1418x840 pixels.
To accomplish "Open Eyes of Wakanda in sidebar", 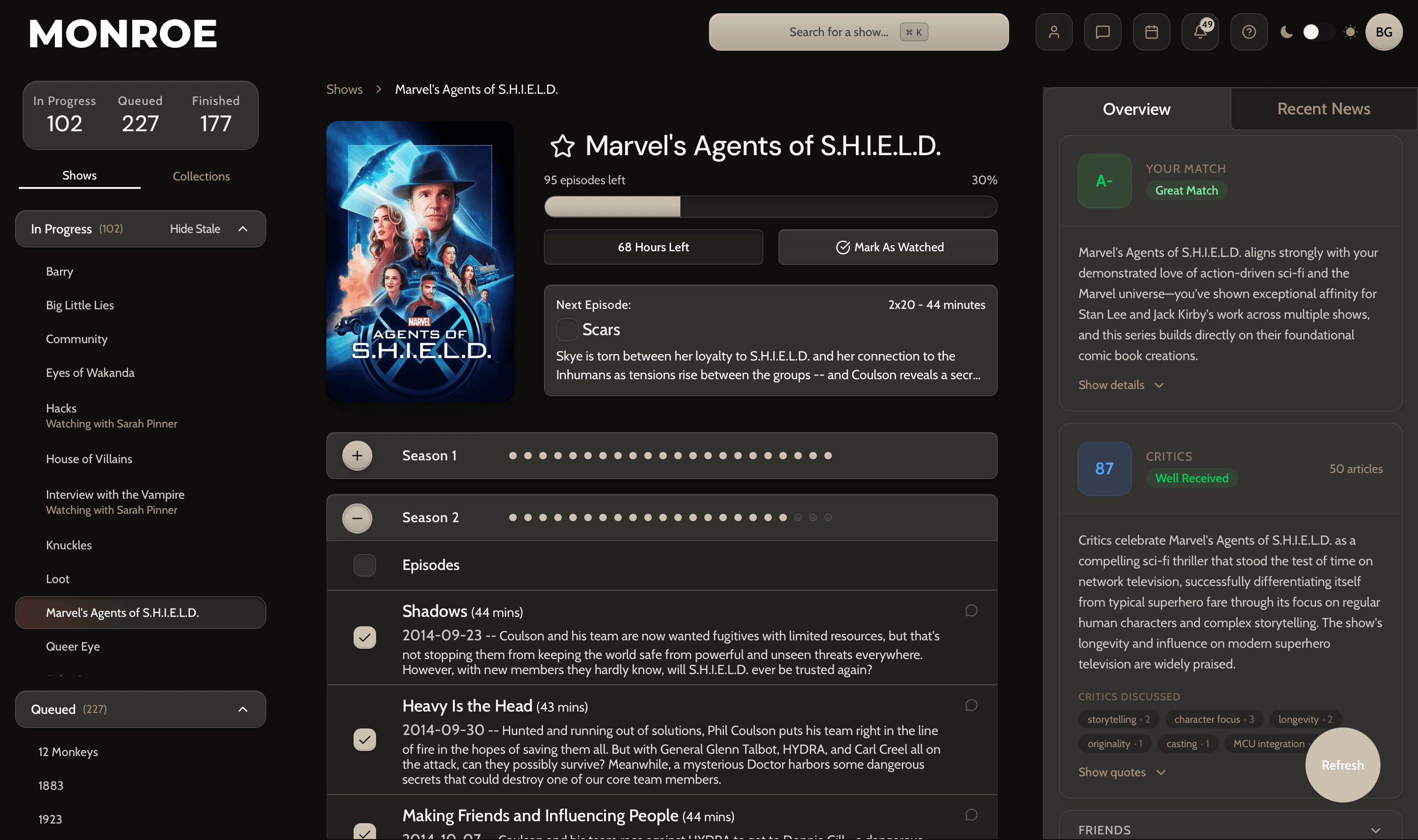I will click(90, 373).
